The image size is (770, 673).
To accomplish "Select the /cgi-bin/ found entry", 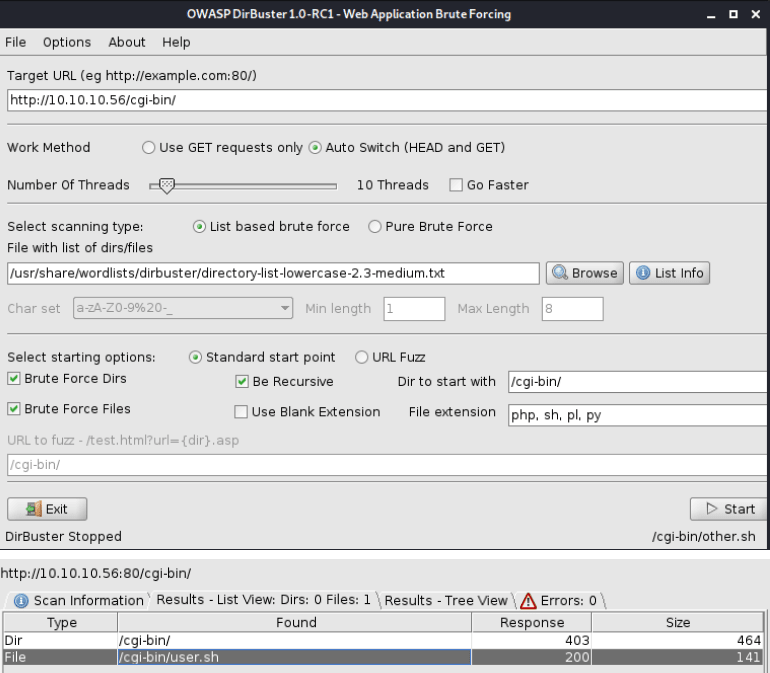I will 295,641.
